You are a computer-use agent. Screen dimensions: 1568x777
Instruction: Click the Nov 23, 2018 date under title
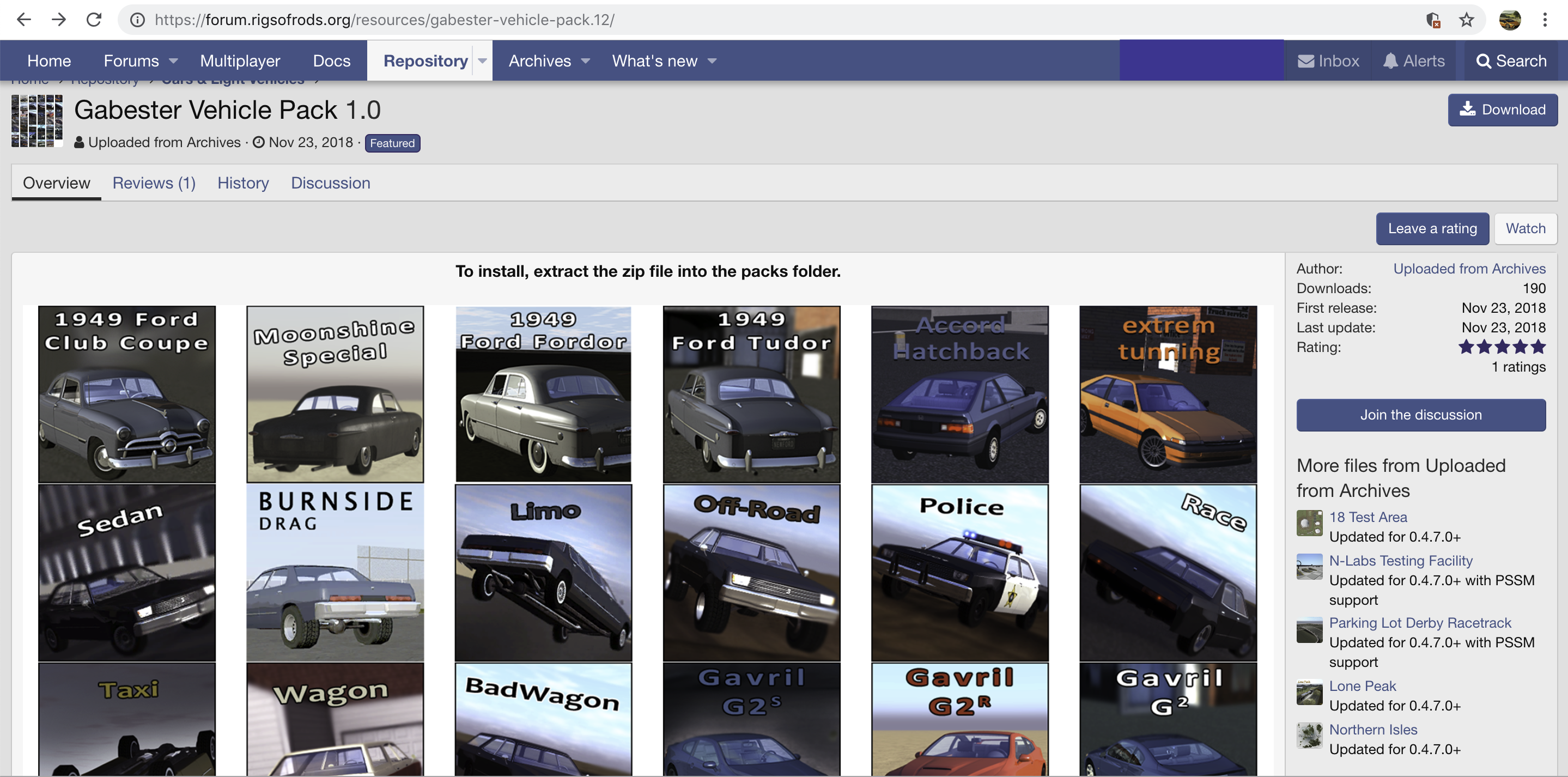(x=311, y=143)
